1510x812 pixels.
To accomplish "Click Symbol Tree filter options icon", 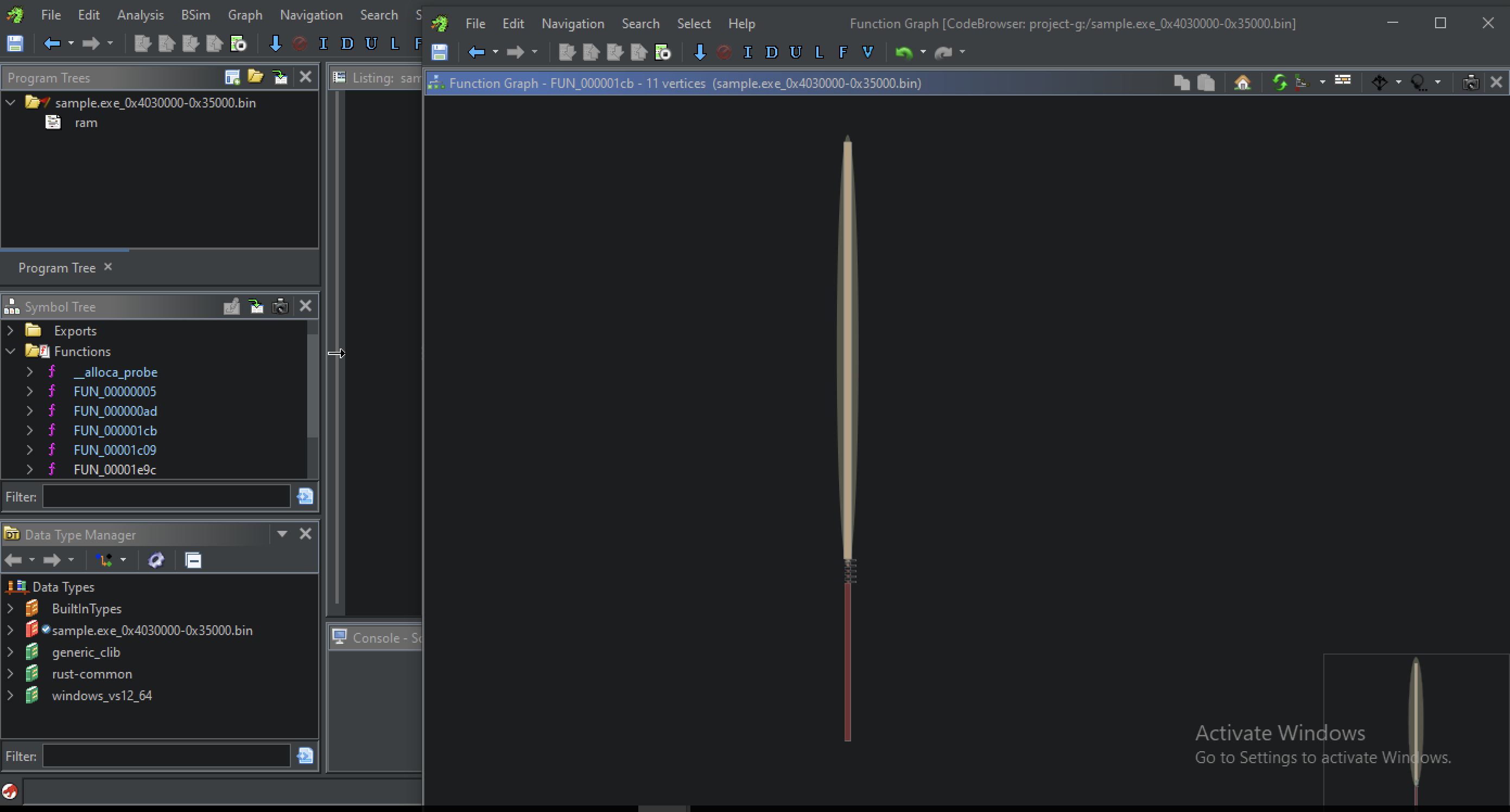I will pos(306,497).
